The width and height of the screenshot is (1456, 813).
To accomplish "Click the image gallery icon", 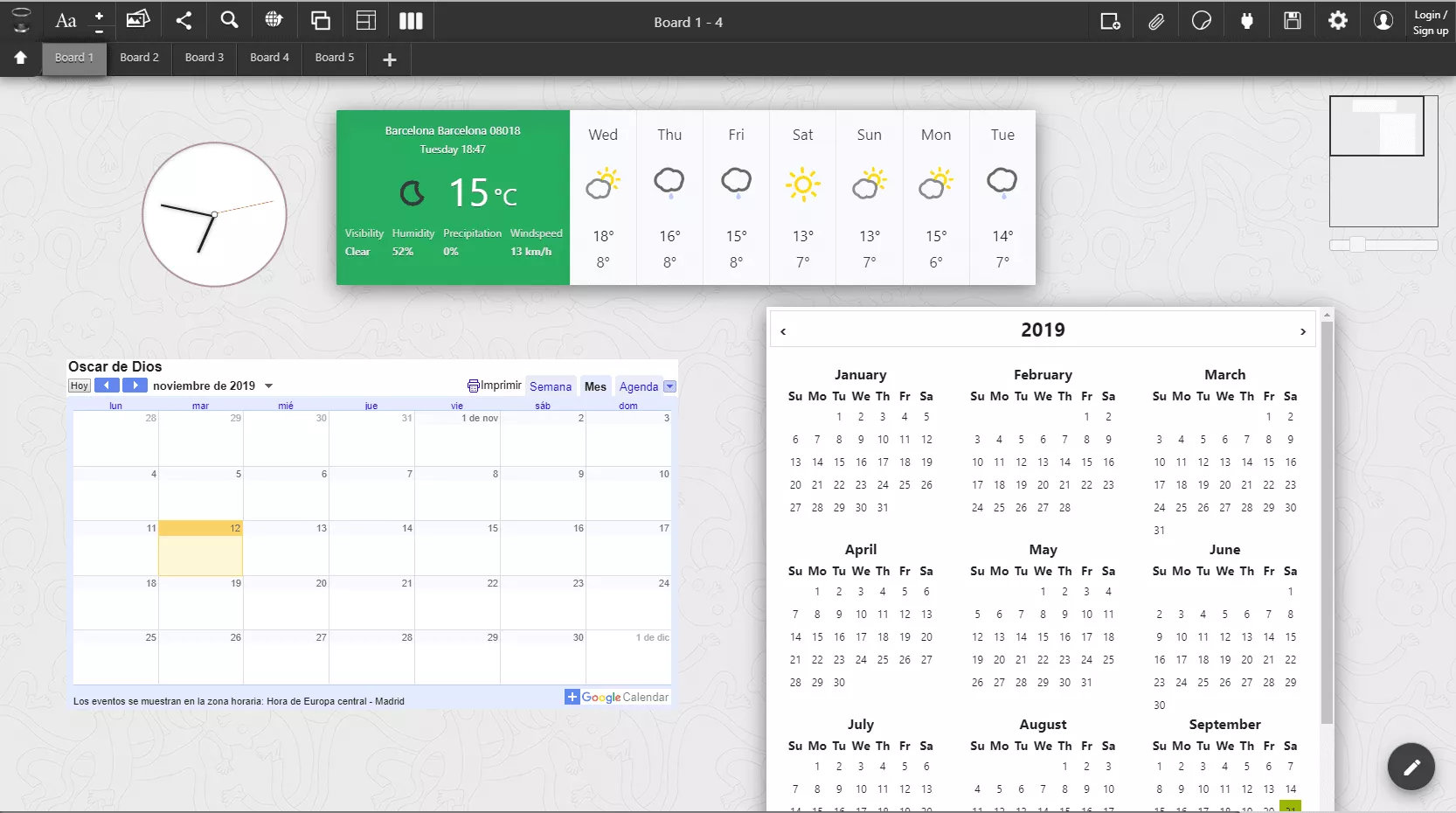I will click(x=138, y=21).
